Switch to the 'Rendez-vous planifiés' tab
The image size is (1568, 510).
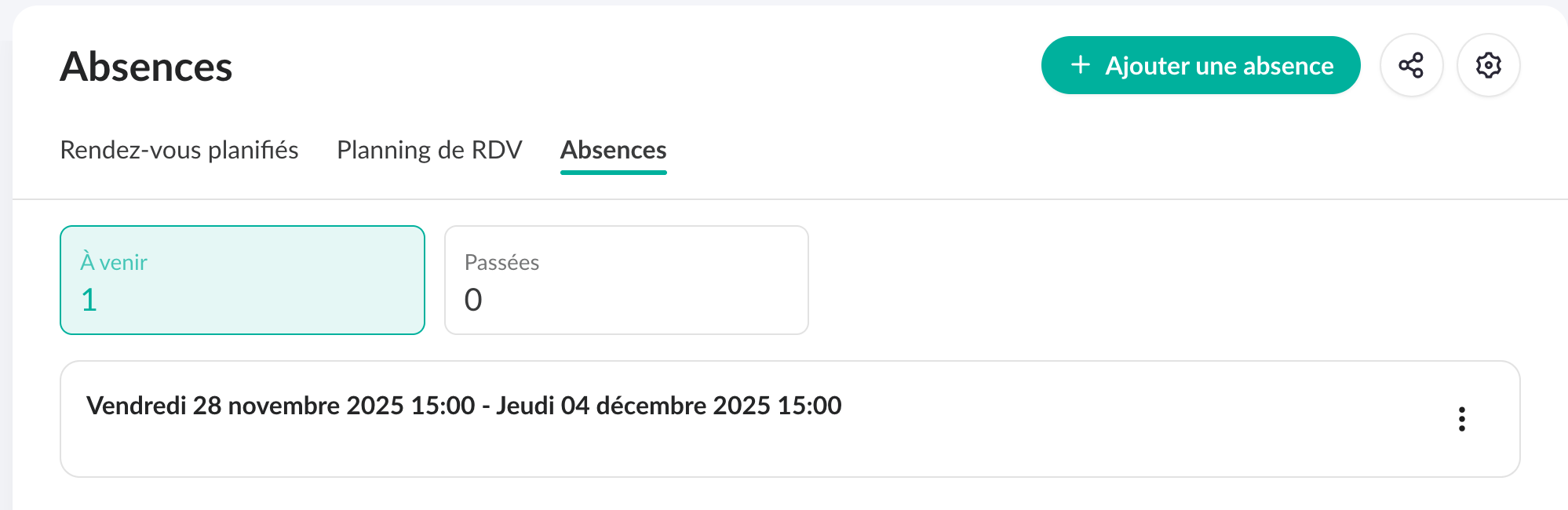(x=179, y=150)
